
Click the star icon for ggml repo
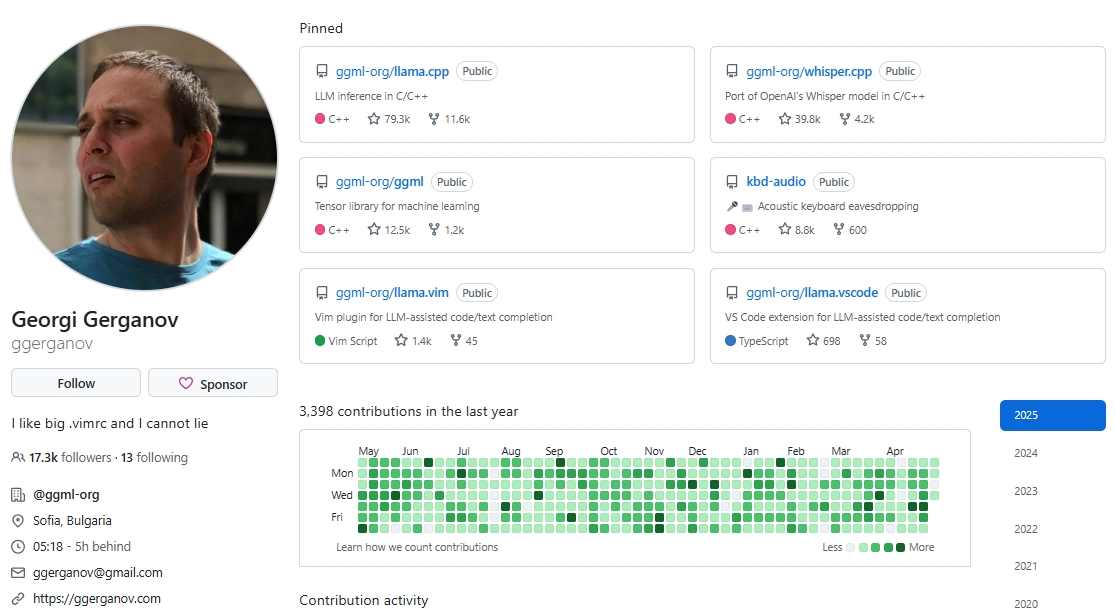(374, 229)
